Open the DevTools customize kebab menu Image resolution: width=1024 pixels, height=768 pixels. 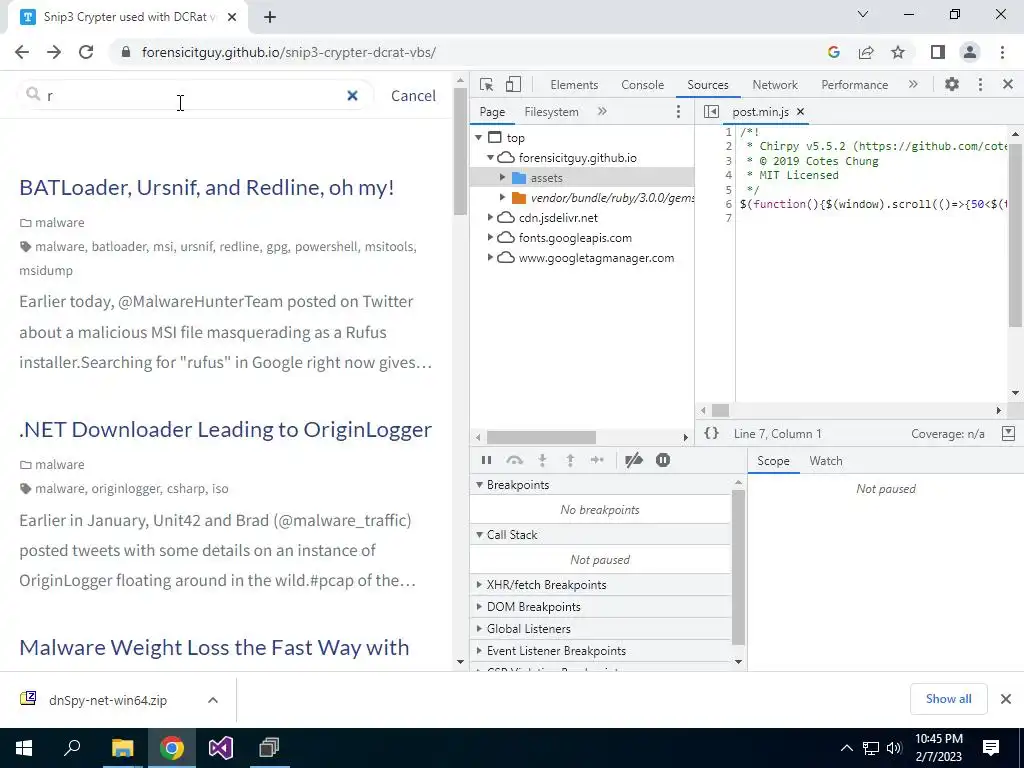point(980,84)
